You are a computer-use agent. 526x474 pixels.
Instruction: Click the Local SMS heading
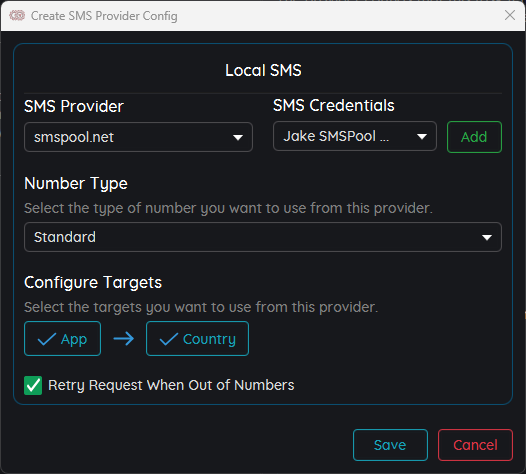[x=263, y=70]
